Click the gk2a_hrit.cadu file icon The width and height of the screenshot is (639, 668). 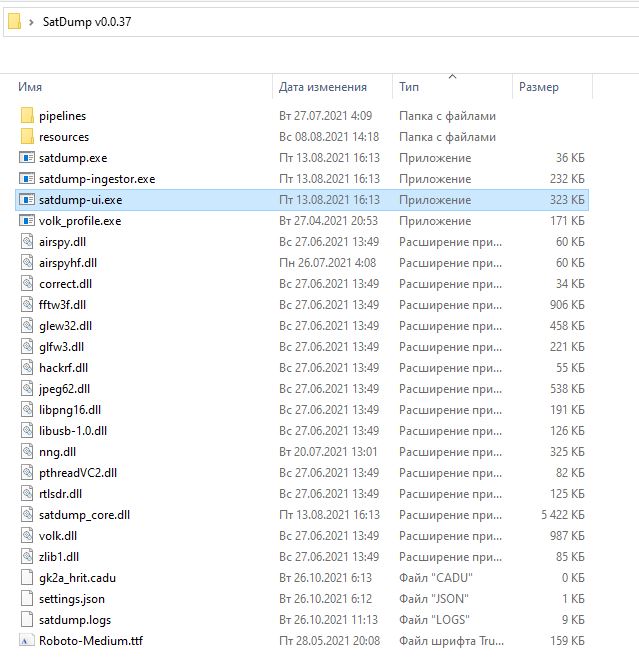(x=27, y=577)
